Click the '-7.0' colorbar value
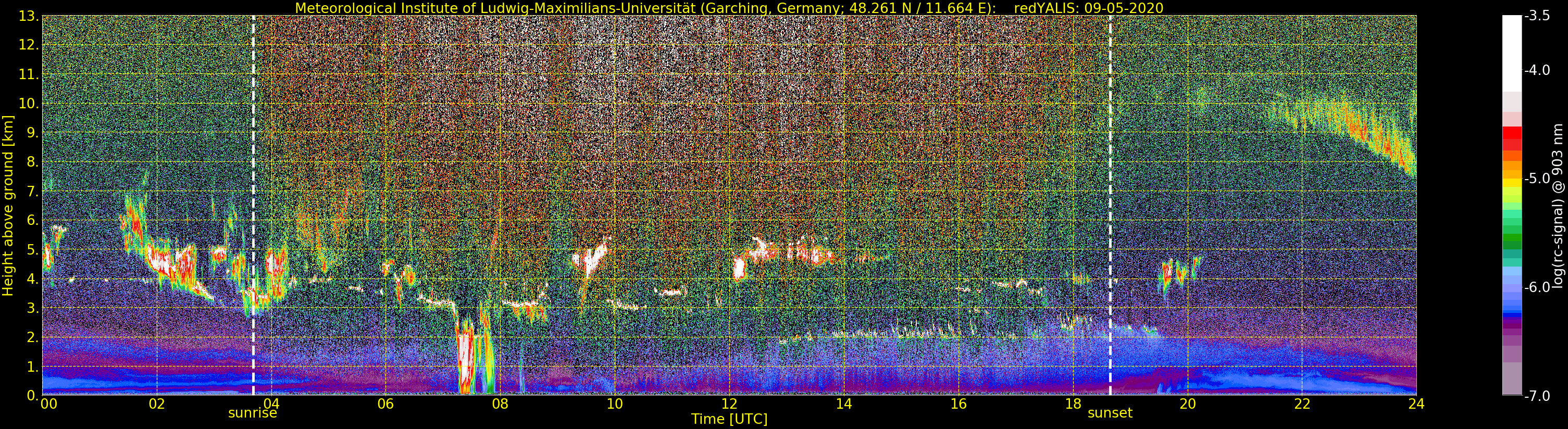Viewport: 1568px width, 429px height. tap(1537, 396)
